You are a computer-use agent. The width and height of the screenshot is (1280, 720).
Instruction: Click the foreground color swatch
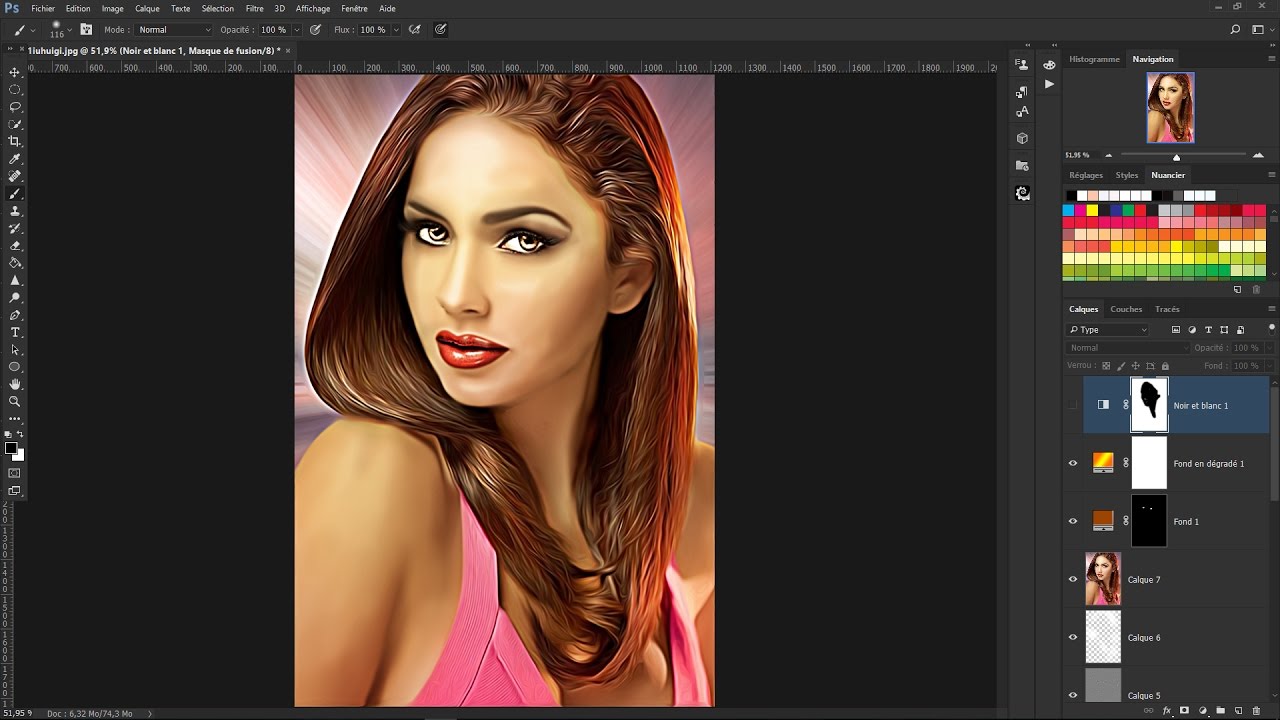click(12, 448)
